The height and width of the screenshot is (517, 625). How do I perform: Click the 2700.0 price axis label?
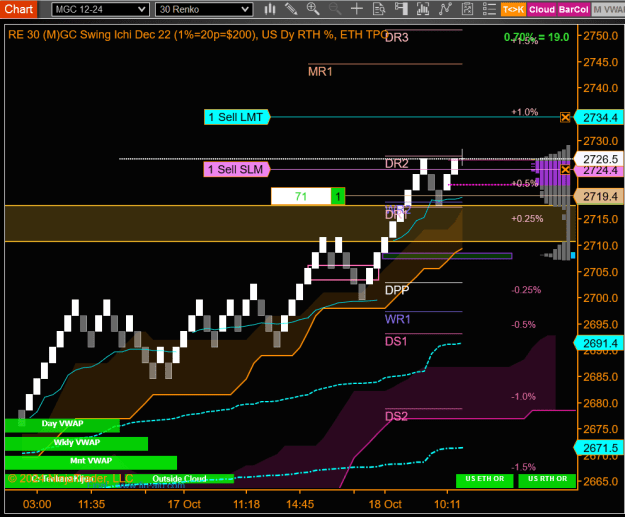(x=600, y=298)
